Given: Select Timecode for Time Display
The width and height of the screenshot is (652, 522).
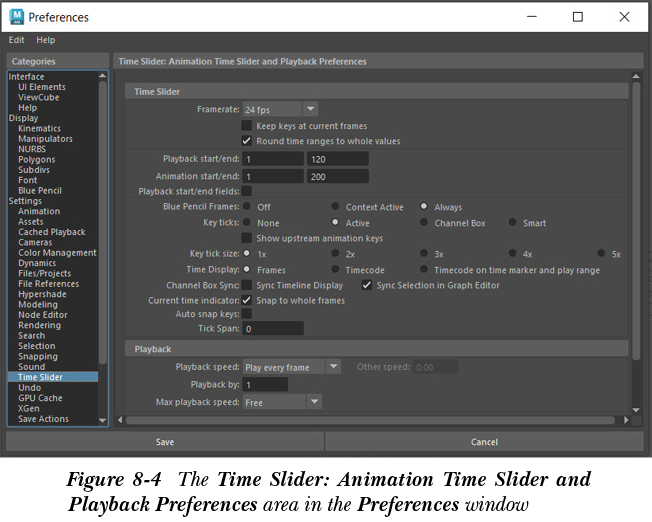Looking at the screenshot, I should (336, 270).
